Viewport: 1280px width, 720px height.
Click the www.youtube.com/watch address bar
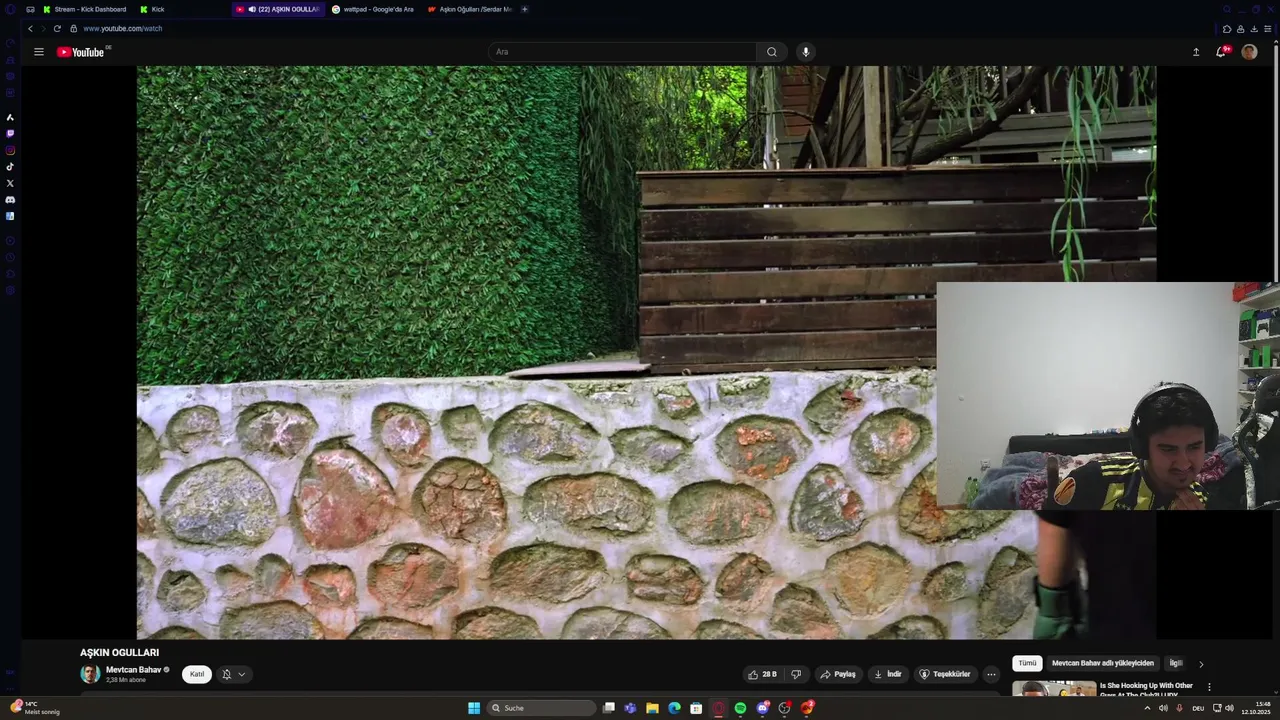pos(122,28)
